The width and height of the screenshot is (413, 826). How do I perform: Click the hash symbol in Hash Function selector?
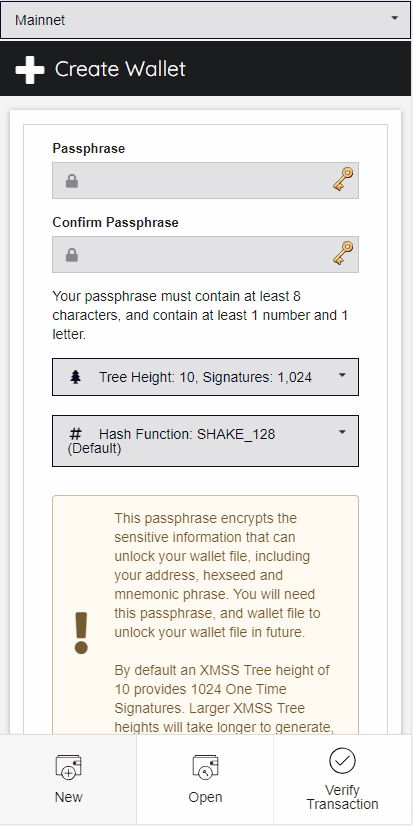76,435
